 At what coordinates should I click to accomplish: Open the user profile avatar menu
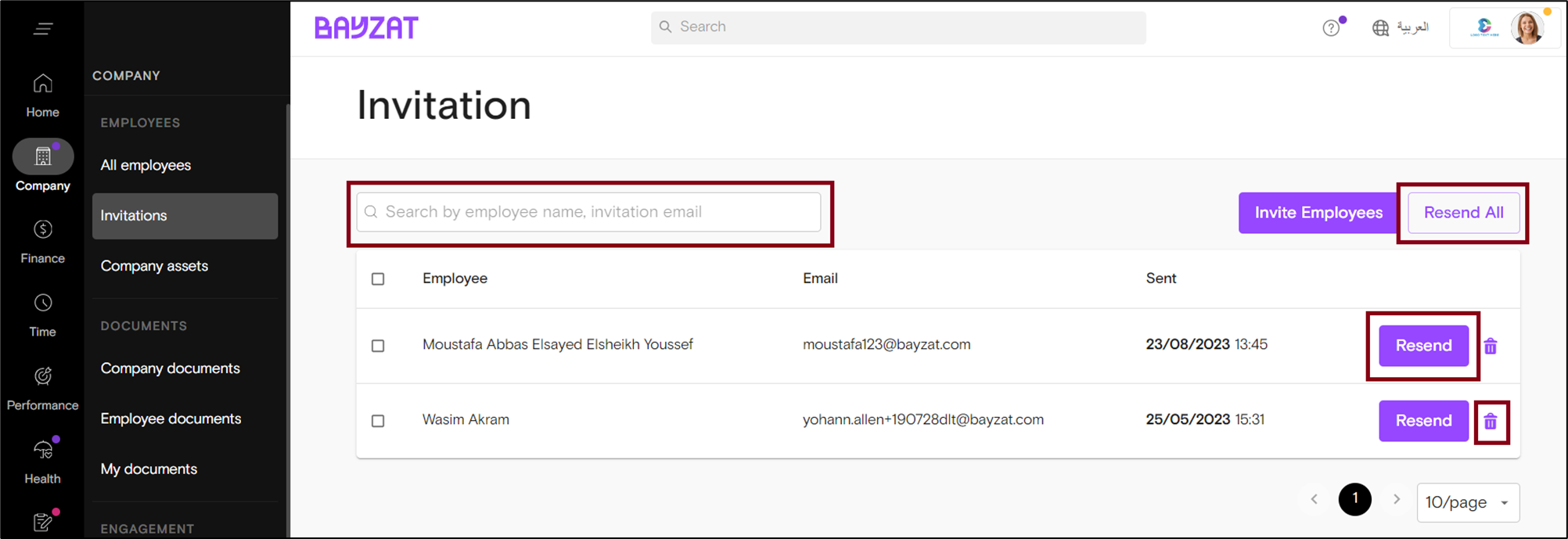coord(1527,28)
